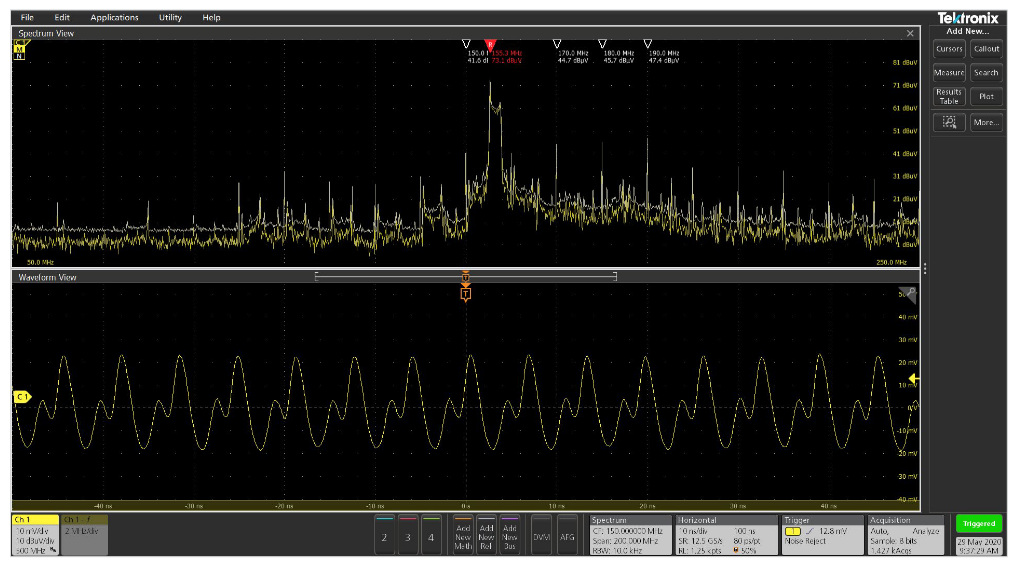Select the spectrum marker at 150.0 MHz

tap(466, 44)
